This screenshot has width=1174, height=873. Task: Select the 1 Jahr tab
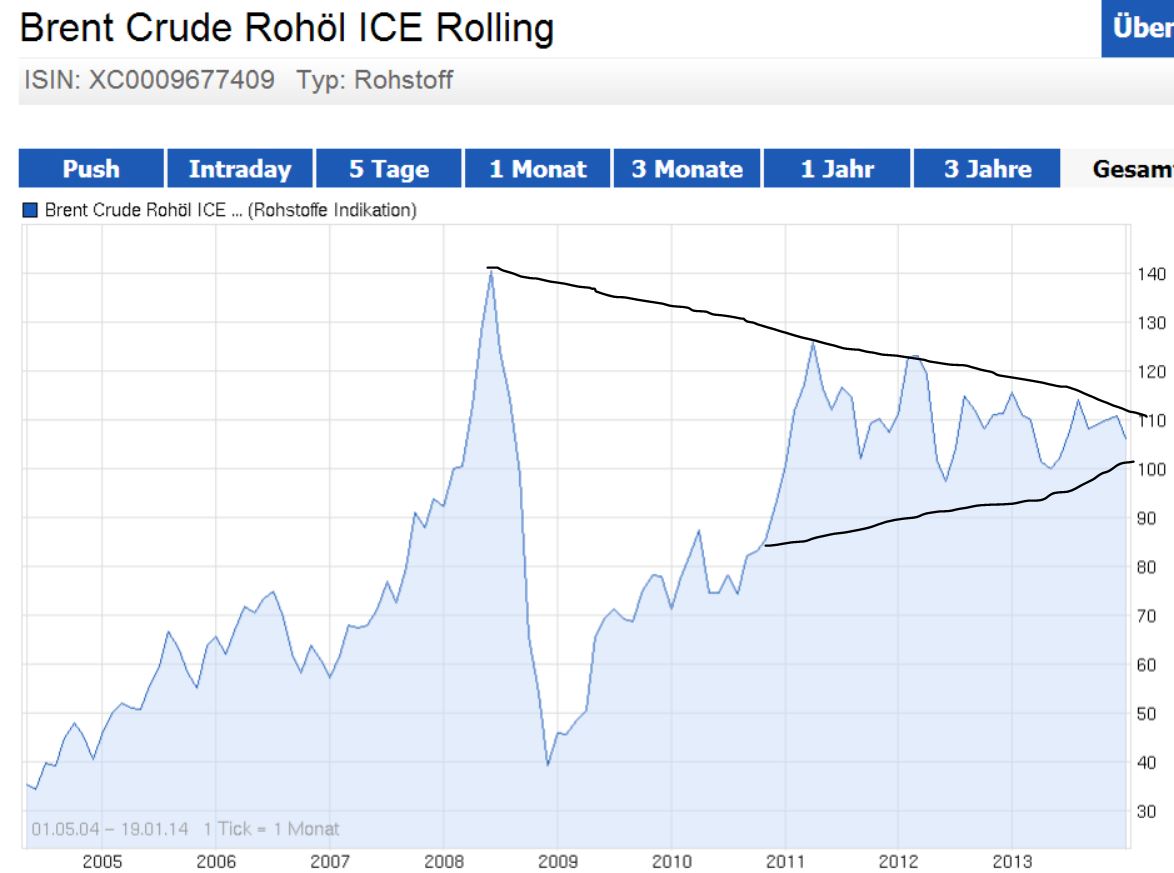tap(836, 169)
